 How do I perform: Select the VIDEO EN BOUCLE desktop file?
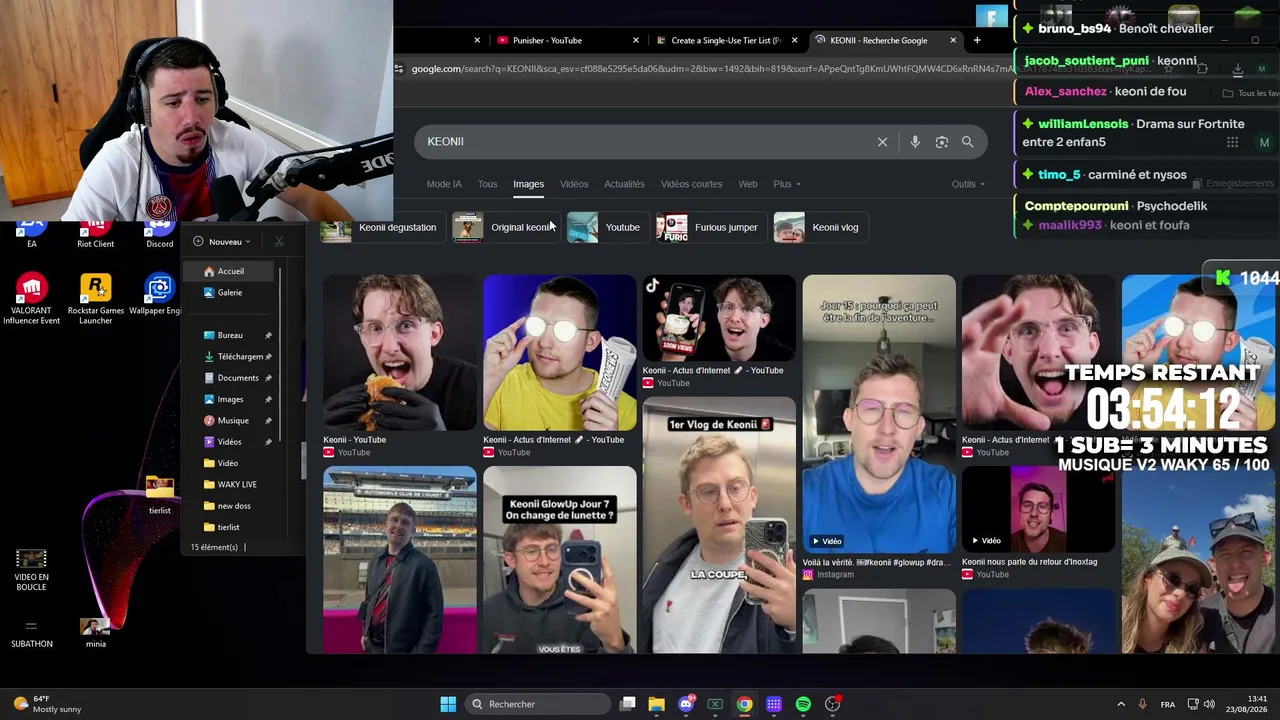pyautogui.click(x=32, y=570)
